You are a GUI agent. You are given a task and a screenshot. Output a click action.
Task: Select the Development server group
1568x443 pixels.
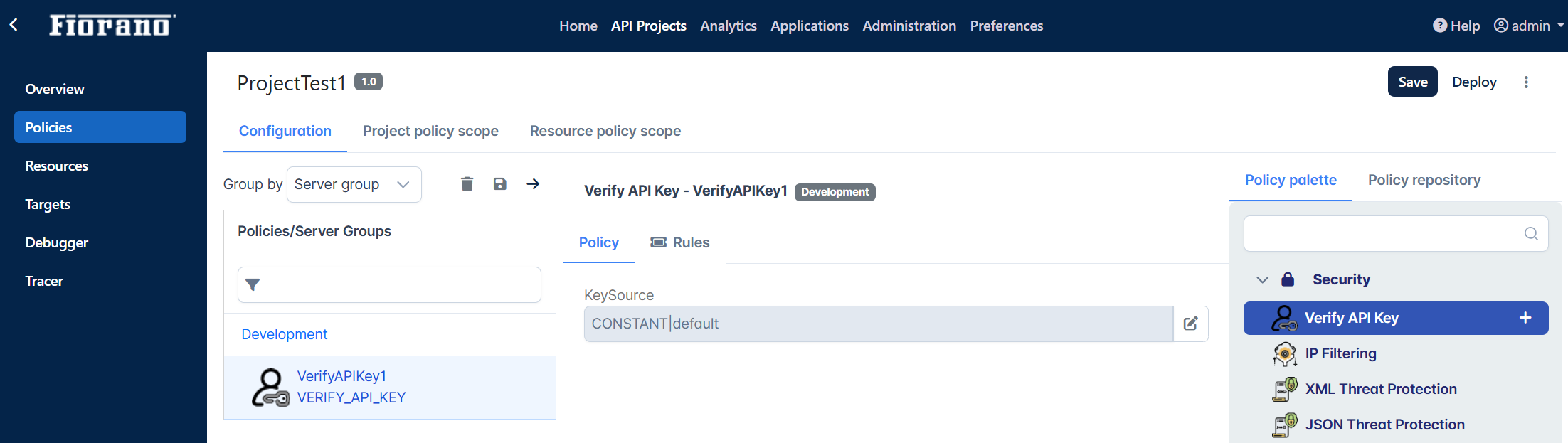[285, 334]
